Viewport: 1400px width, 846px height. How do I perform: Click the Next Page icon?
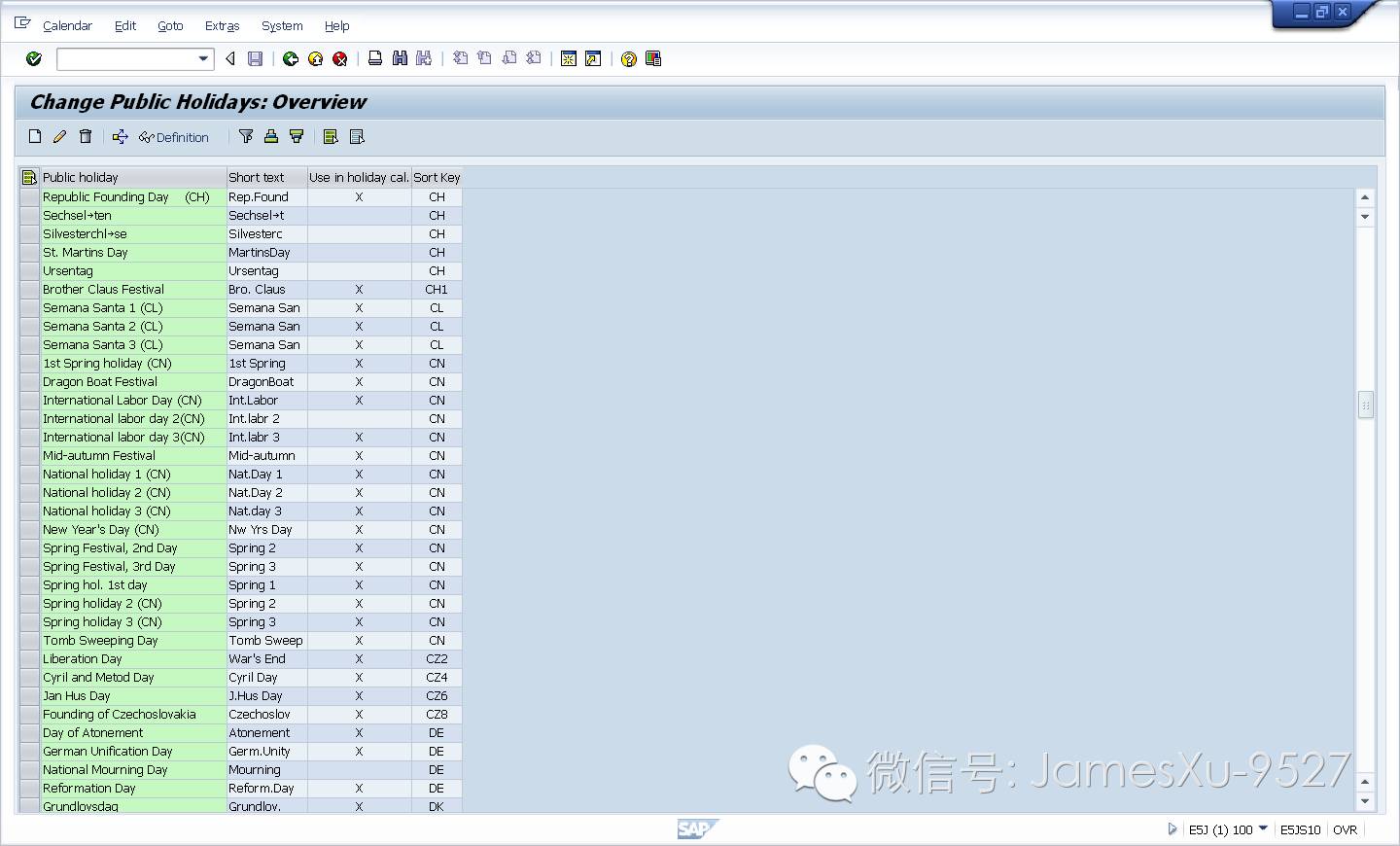tap(508, 59)
